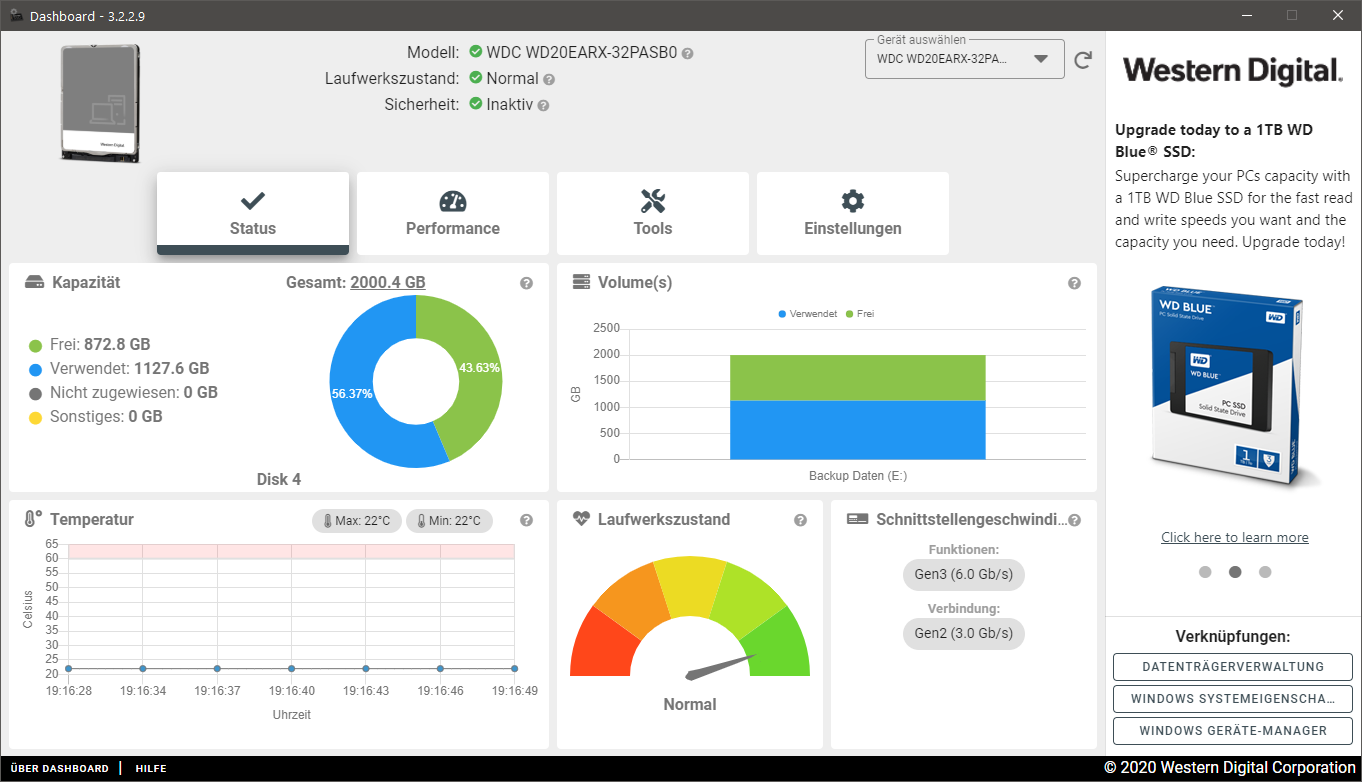This screenshot has width=1362, height=782.
Task: Open the Kapazität panel help icon
Action: pyautogui.click(x=527, y=283)
